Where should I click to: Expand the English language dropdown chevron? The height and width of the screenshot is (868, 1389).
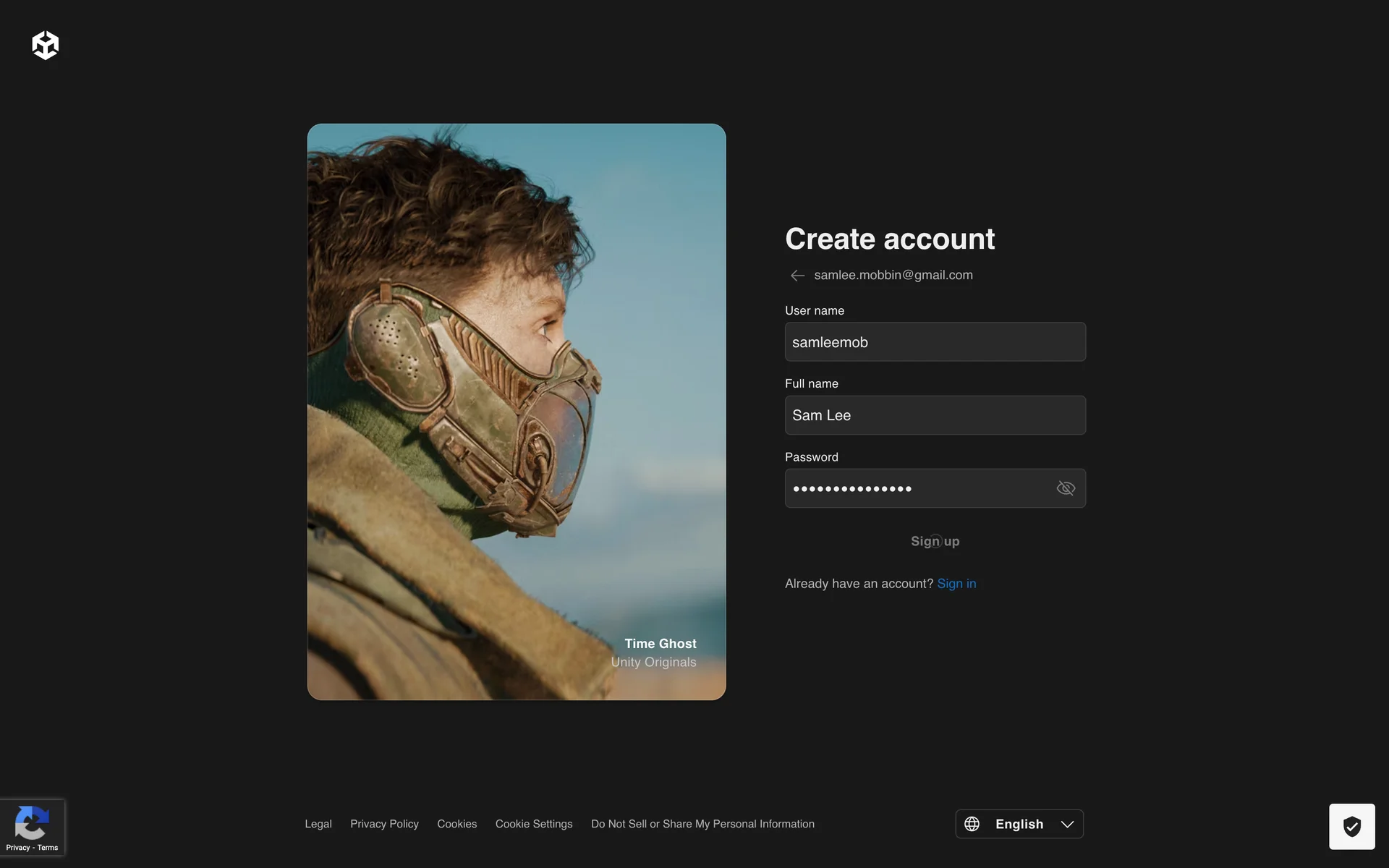[1067, 824]
